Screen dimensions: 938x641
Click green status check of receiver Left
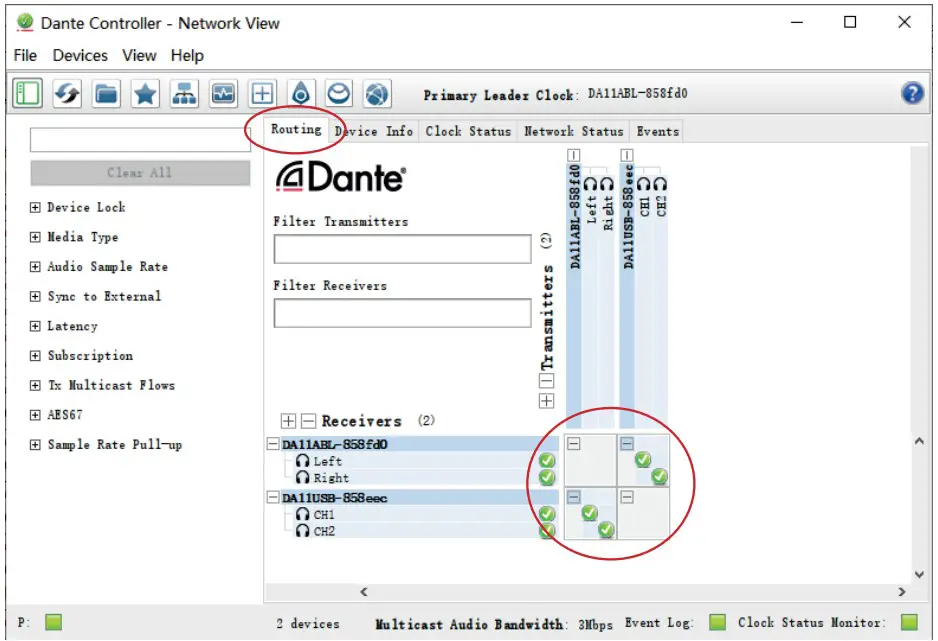[x=547, y=460]
